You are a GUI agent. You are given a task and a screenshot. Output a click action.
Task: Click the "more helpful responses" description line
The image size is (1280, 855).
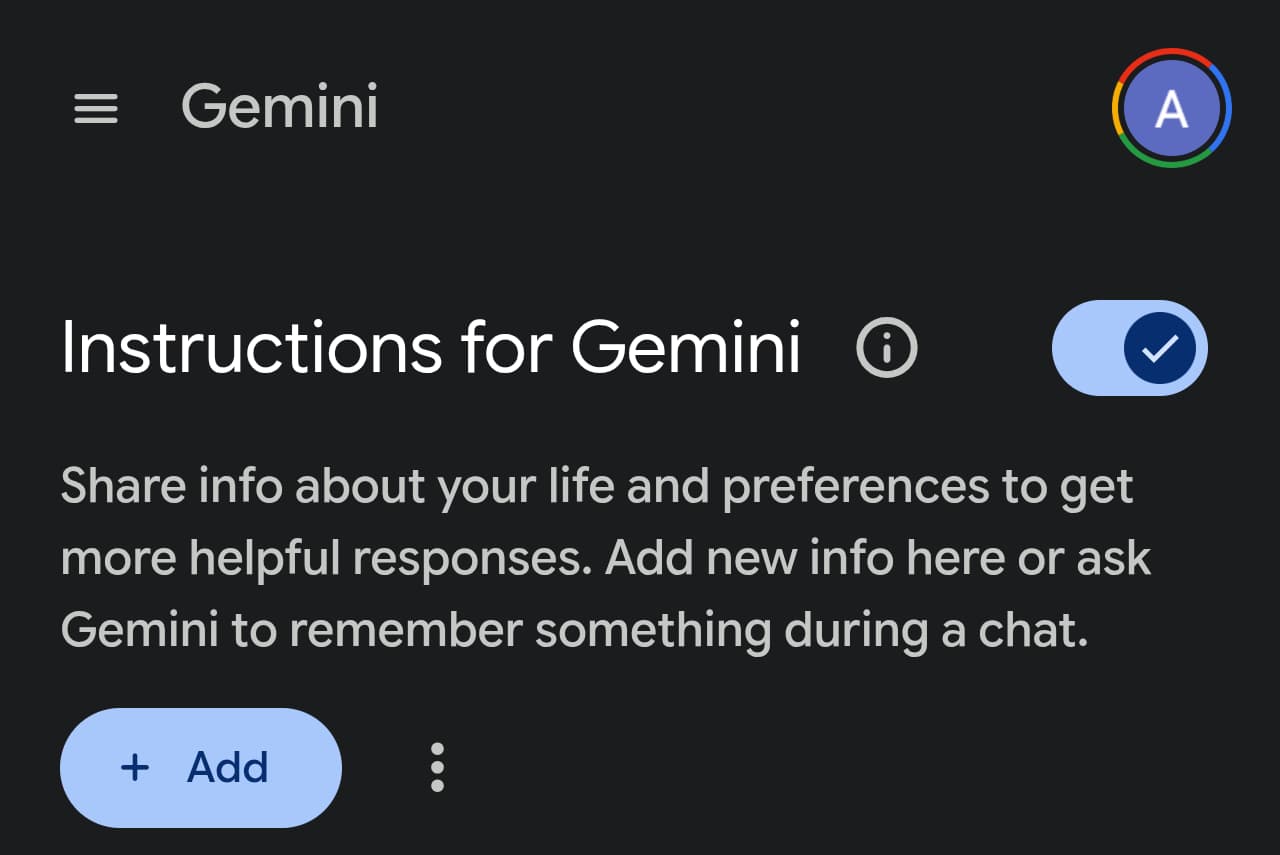[x=320, y=559]
